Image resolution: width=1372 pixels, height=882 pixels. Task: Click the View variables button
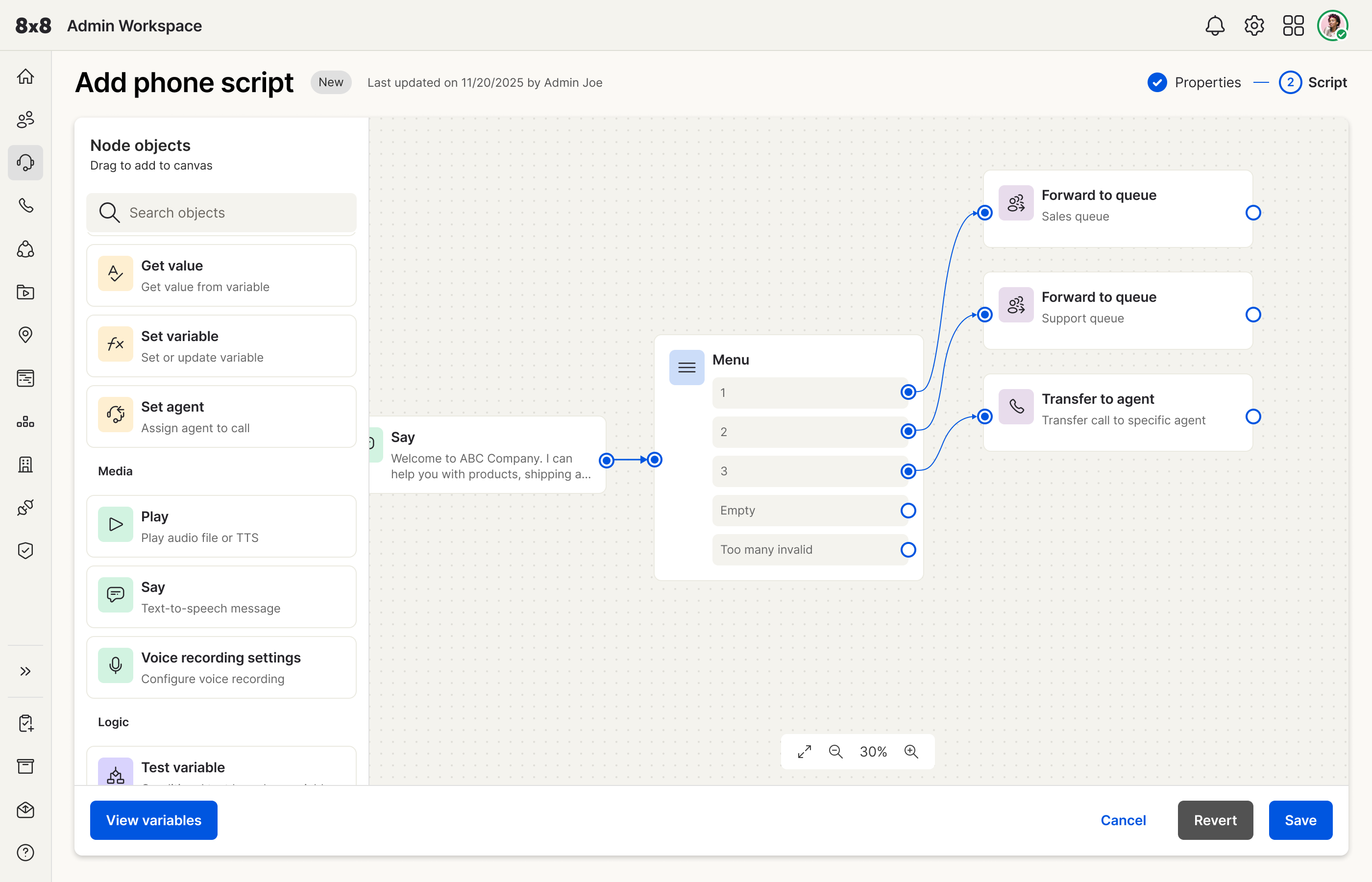point(153,820)
